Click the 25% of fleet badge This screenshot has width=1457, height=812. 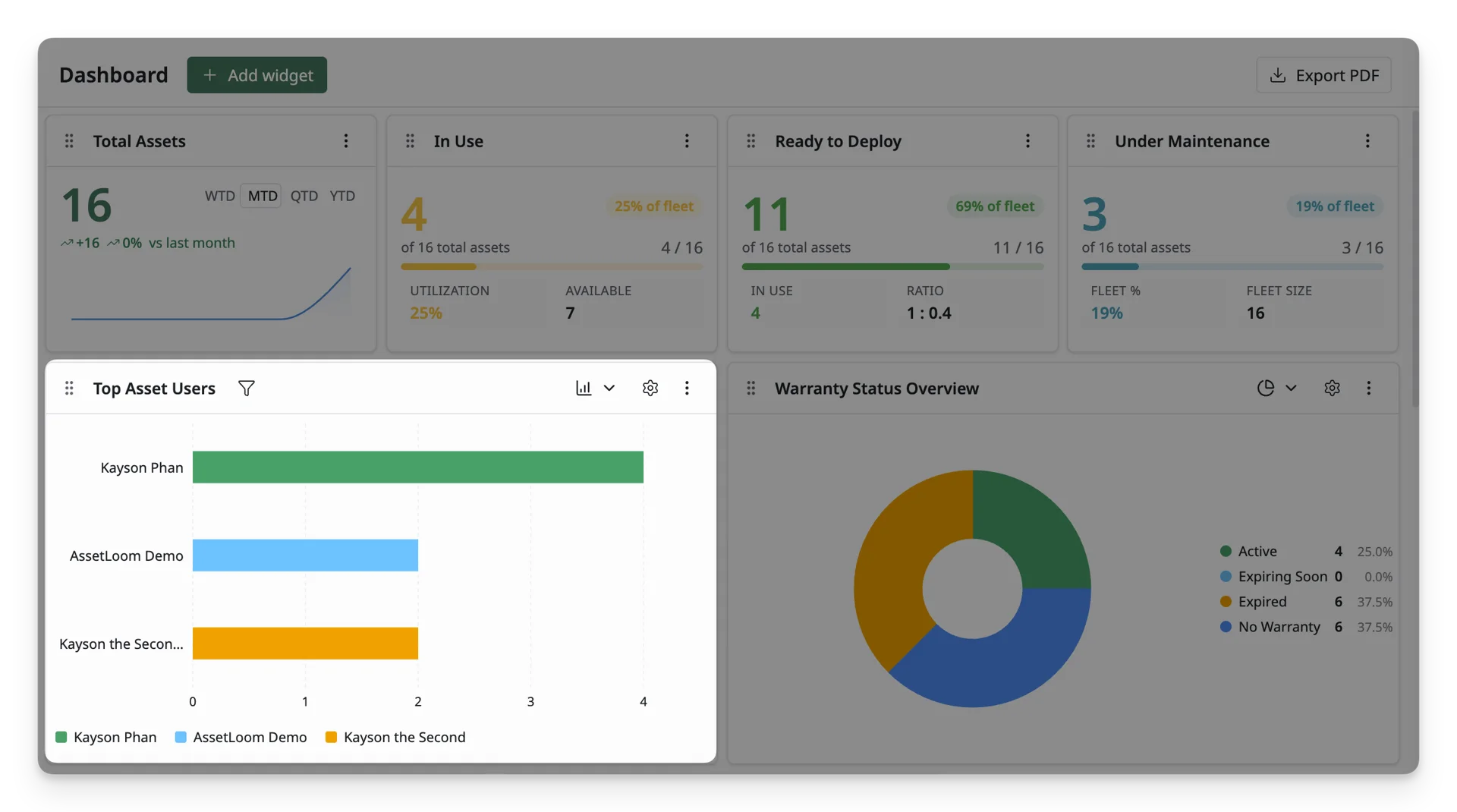pyautogui.click(x=653, y=206)
